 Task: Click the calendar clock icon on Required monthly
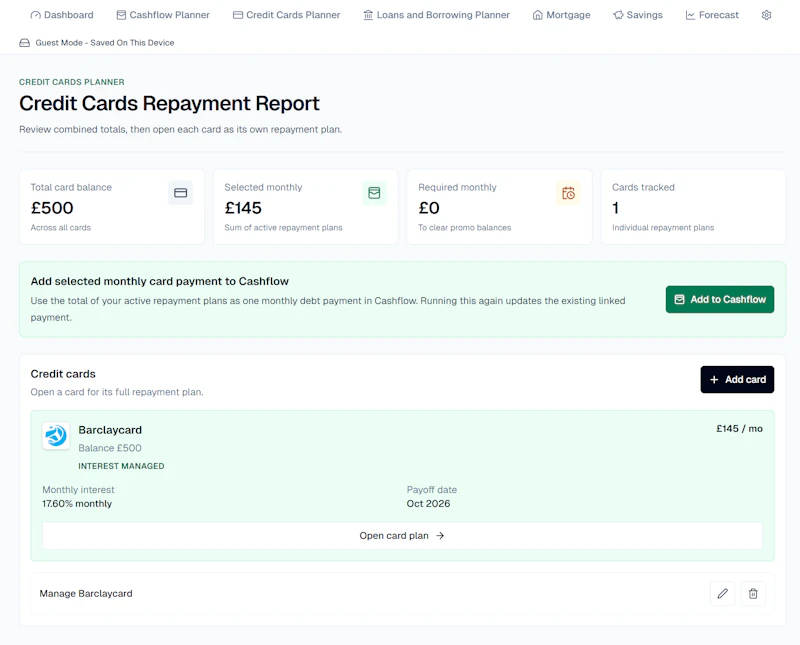tap(568, 193)
